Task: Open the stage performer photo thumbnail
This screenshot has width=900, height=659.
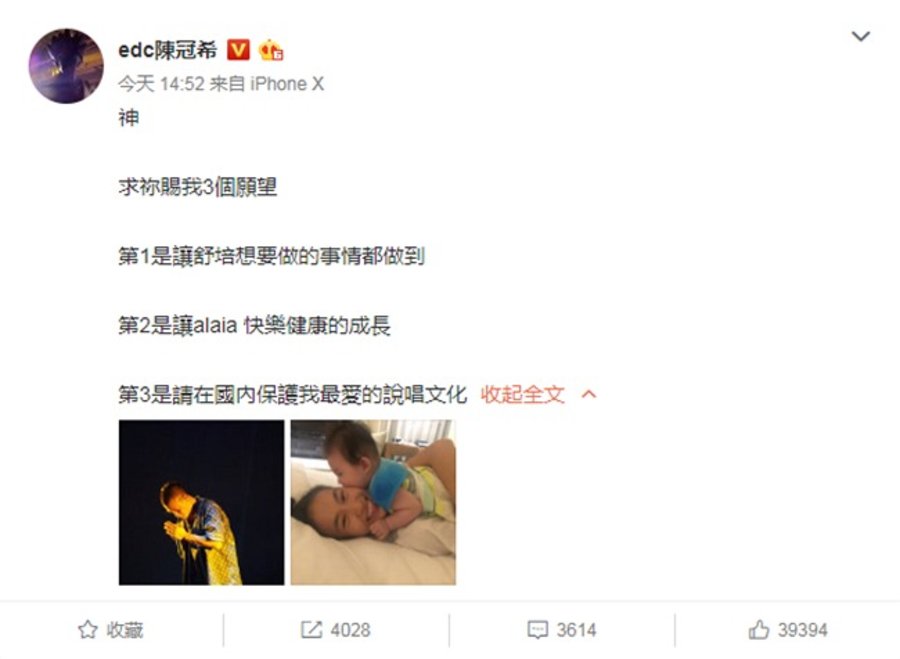Action: pos(201,502)
